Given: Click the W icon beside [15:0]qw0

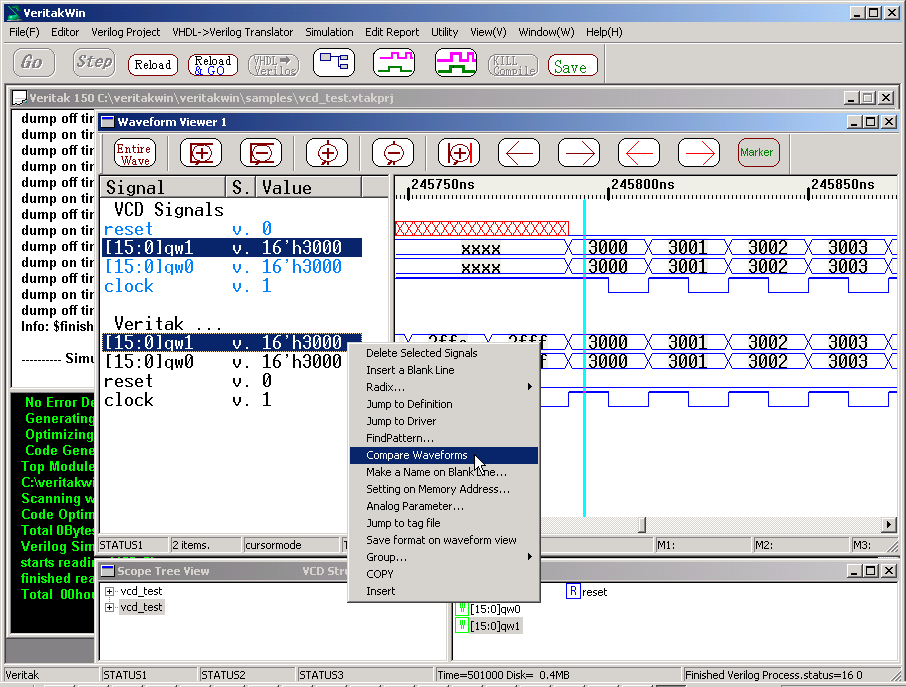Looking at the screenshot, I should (x=462, y=608).
